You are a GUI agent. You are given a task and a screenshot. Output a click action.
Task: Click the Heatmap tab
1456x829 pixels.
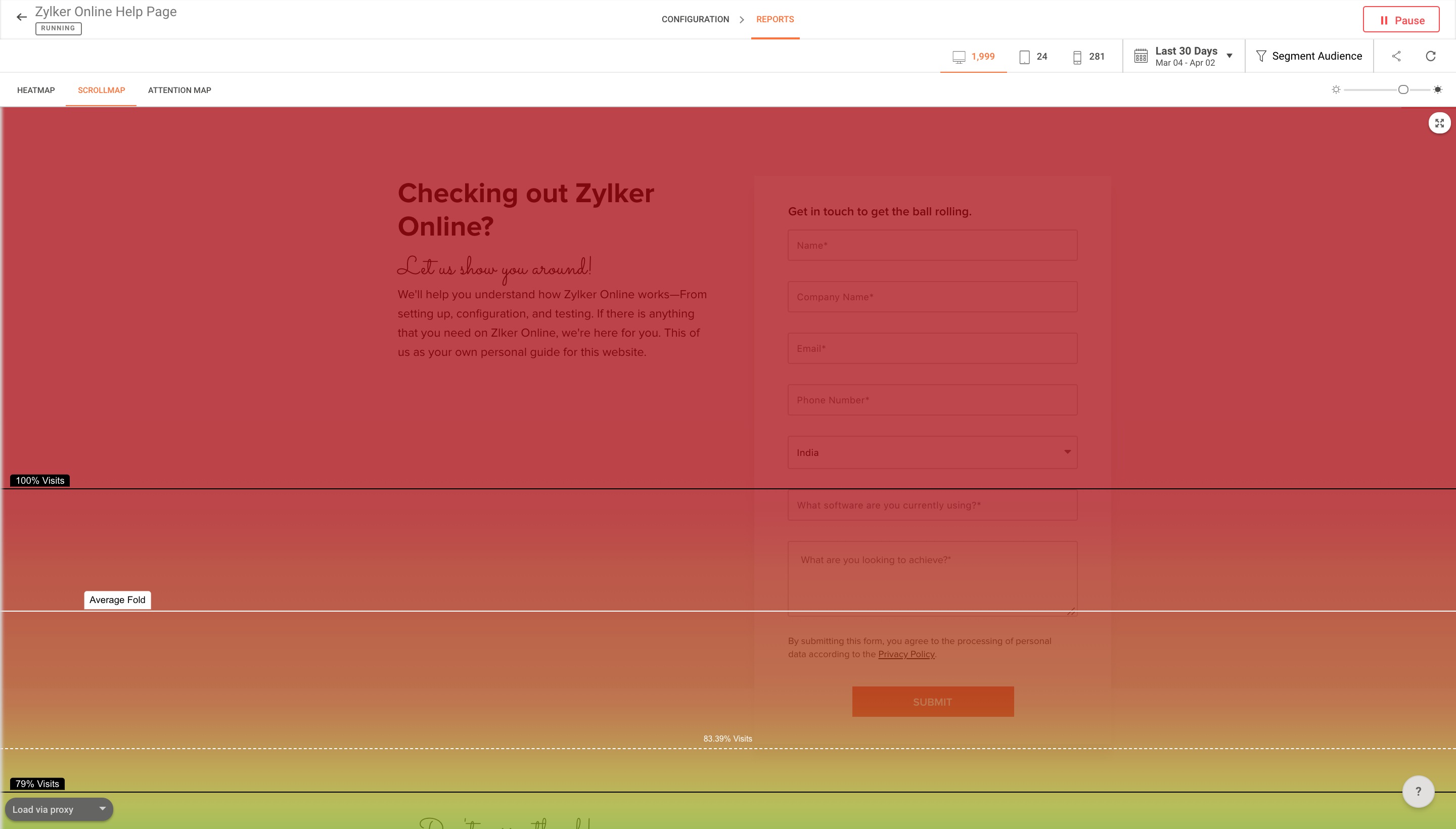36,90
